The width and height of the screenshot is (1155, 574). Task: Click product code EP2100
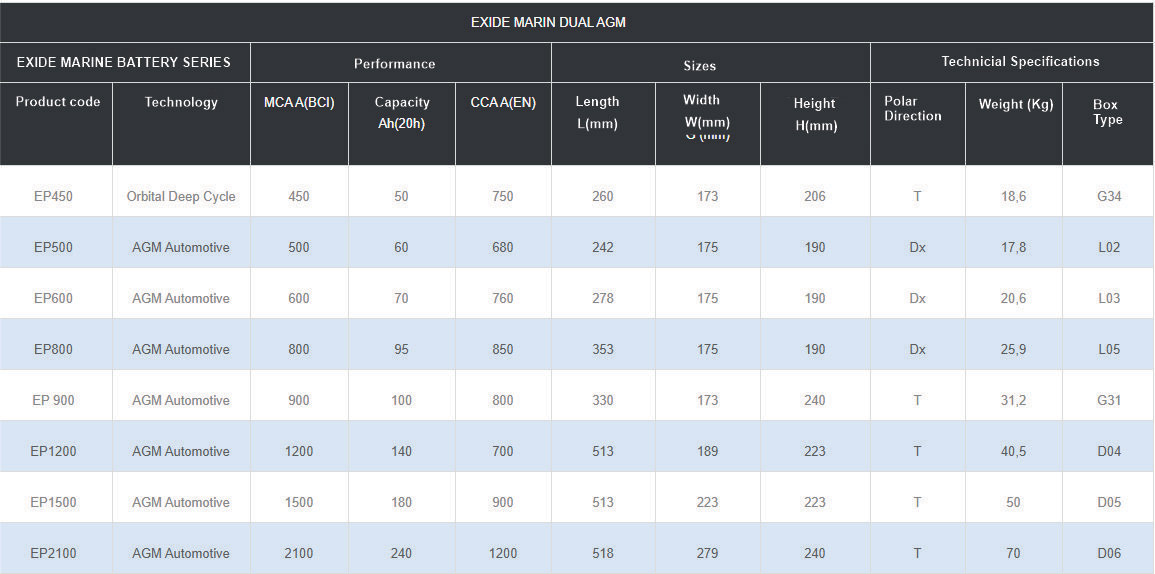pyautogui.click(x=53, y=553)
